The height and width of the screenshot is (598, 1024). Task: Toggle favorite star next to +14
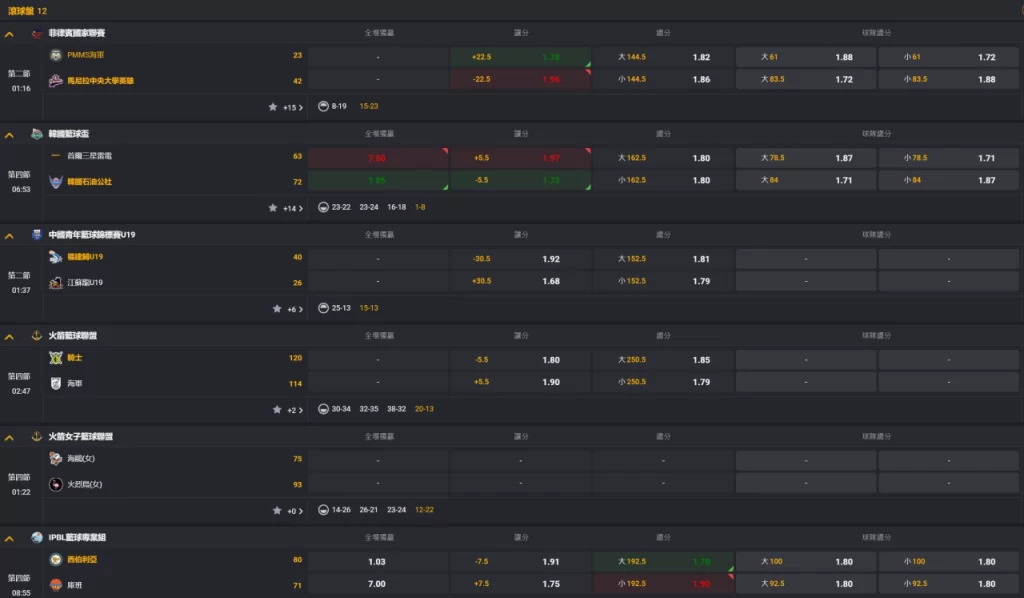(273, 208)
